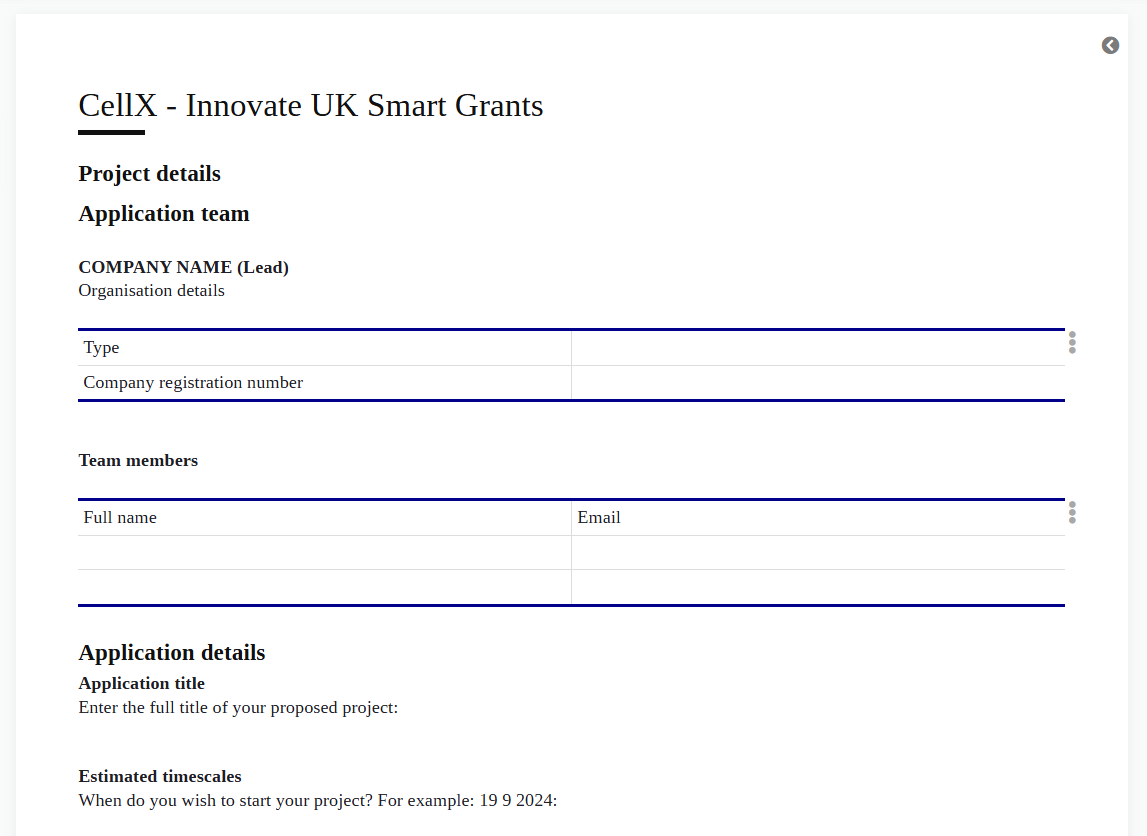Click the Application team heading

(164, 214)
